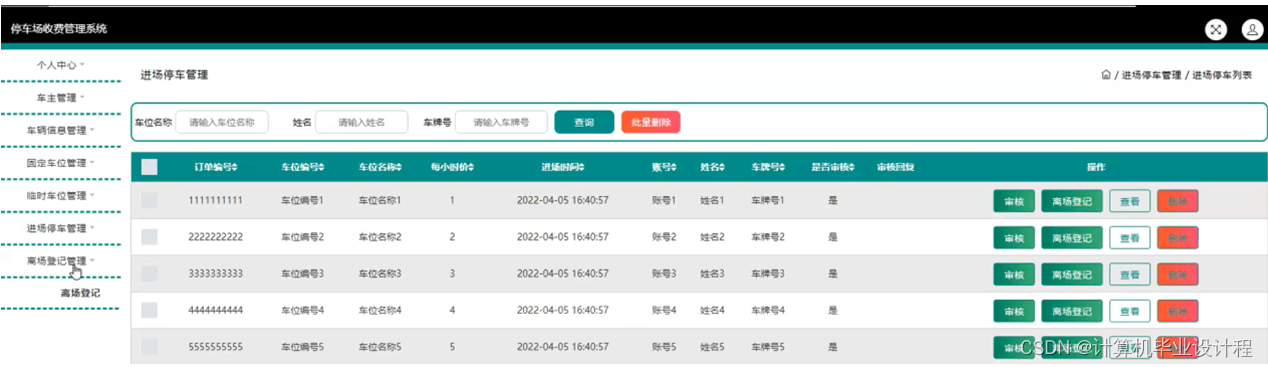Viewport: 1268px width, 367px height.
Task: Expand the 固定车位管理 sidebar menu
Action: [x=60, y=162]
